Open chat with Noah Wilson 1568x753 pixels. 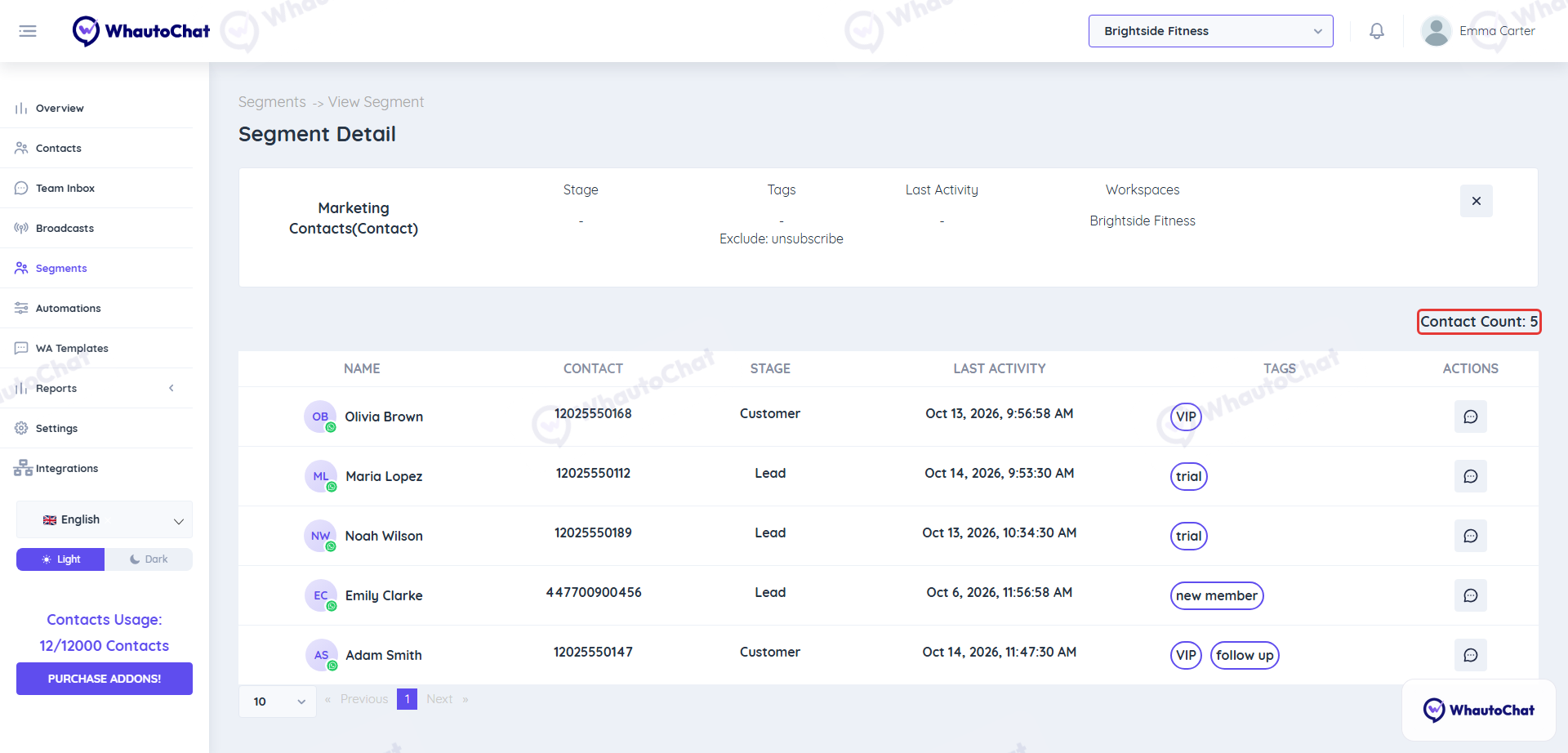pyautogui.click(x=1470, y=536)
